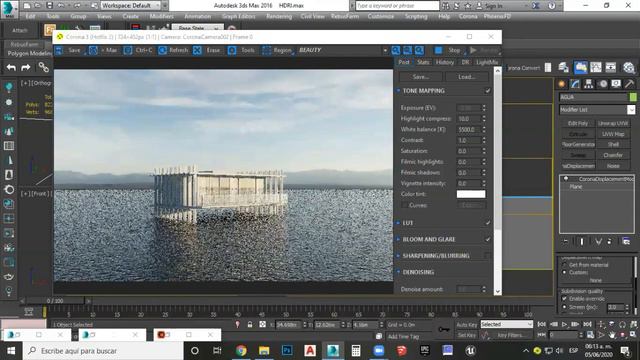Screen dimensions: 640x360
Task: Click the White balance [K] value field
Action: (469, 129)
